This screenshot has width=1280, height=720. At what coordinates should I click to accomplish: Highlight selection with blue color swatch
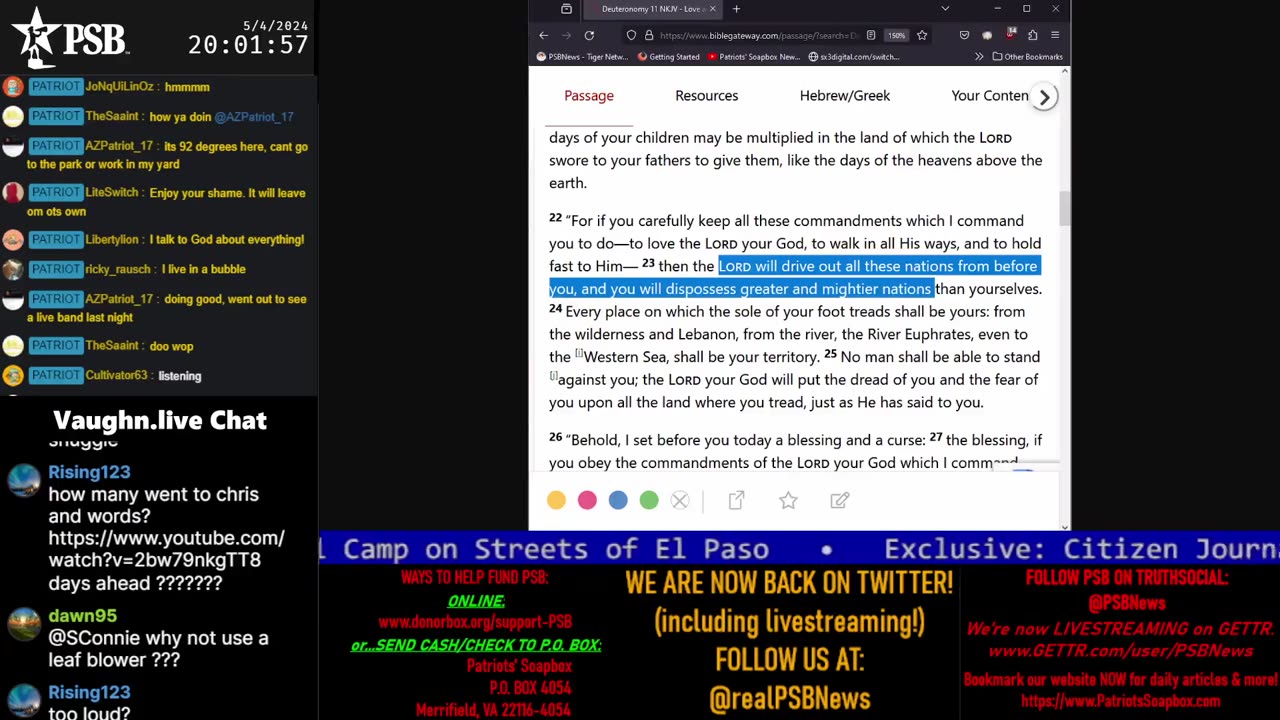point(618,500)
